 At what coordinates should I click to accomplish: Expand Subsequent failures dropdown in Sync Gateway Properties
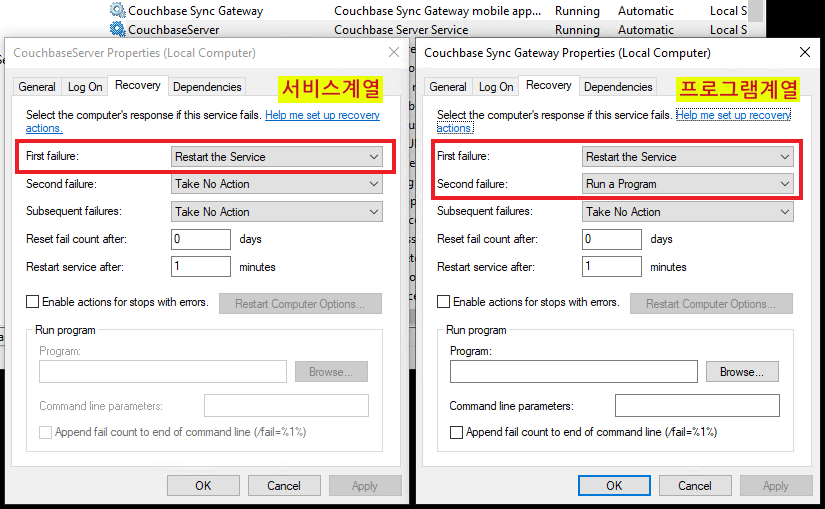click(x=688, y=212)
